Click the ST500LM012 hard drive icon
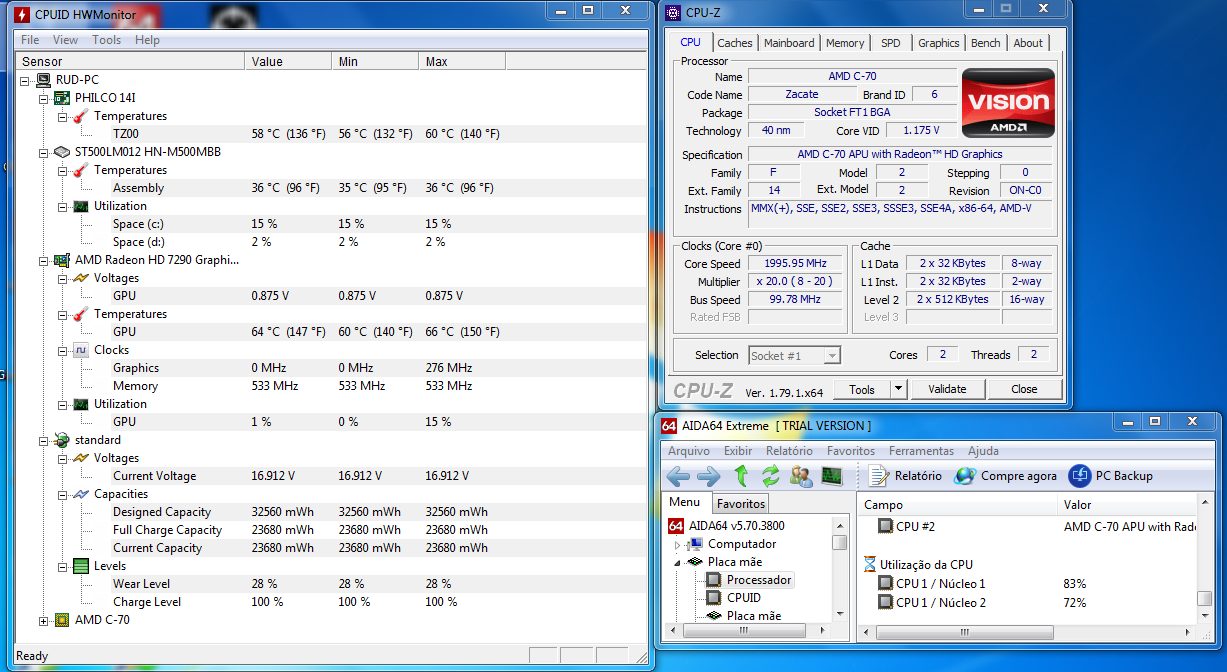The height and width of the screenshot is (672, 1227). [x=62, y=152]
